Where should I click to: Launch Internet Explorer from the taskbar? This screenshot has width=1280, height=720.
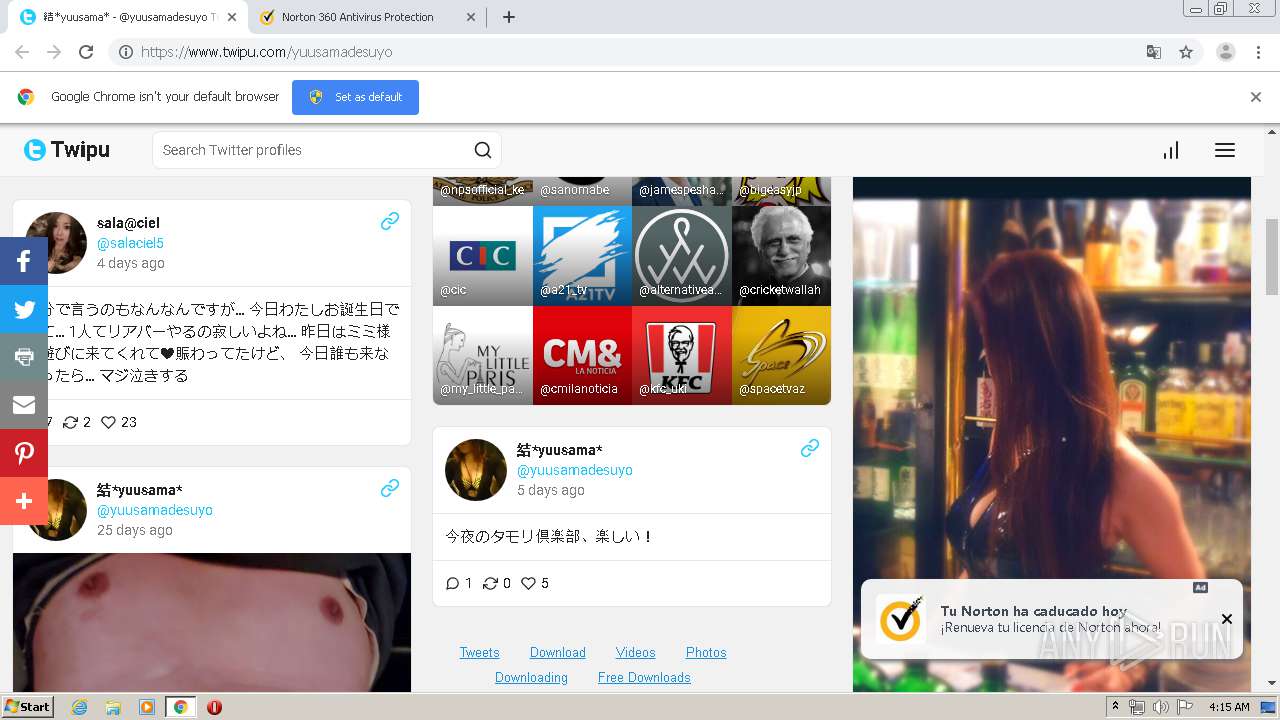coord(79,707)
